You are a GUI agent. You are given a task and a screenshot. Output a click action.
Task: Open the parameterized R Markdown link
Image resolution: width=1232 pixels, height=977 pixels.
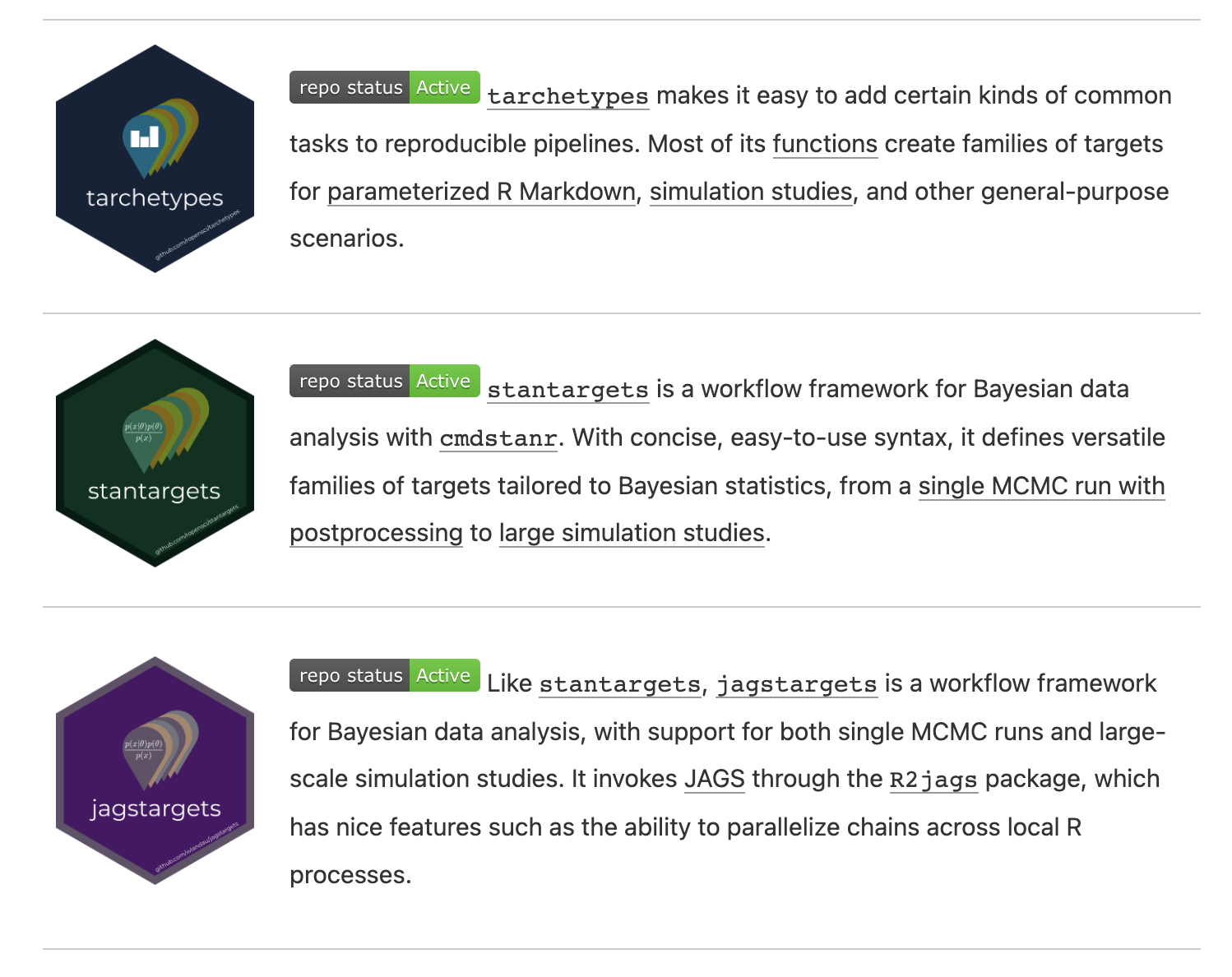481,192
